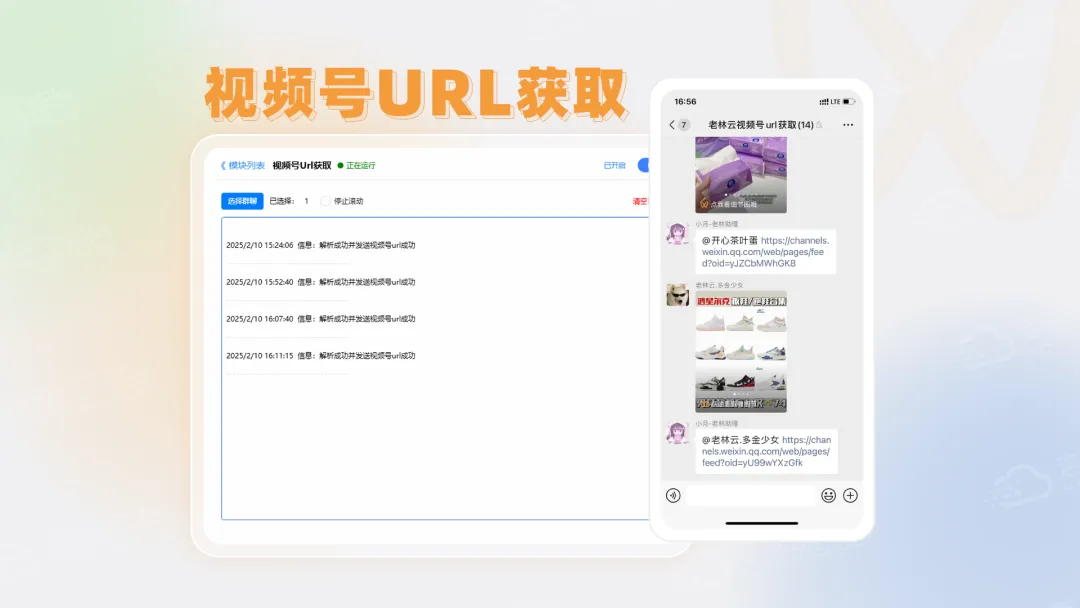Click the 视频号Url获取 module title
Image resolution: width=1080 pixels, height=608 pixels.
302,165
